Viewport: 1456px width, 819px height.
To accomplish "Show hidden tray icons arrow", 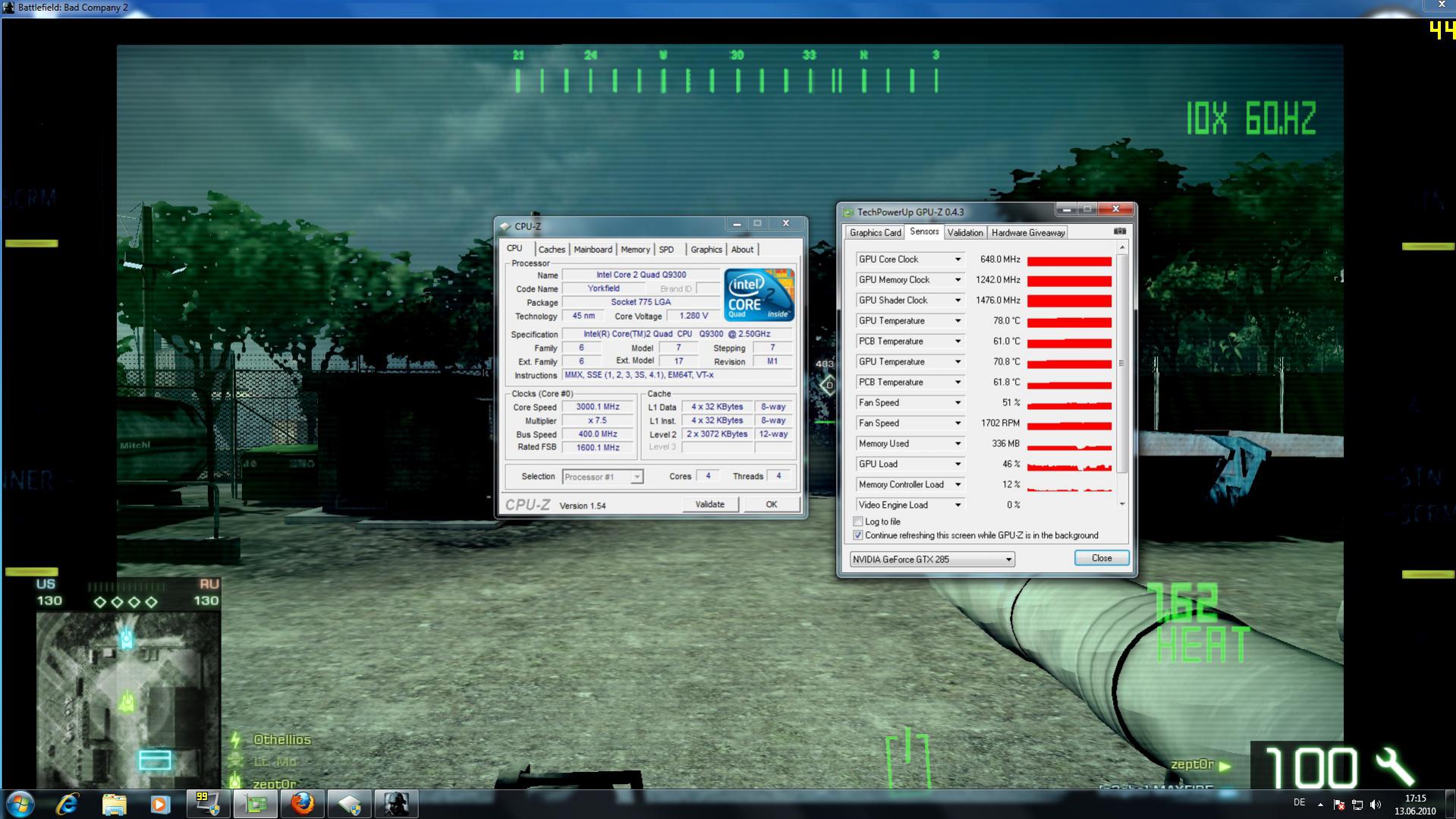I will pos(1320,805).
